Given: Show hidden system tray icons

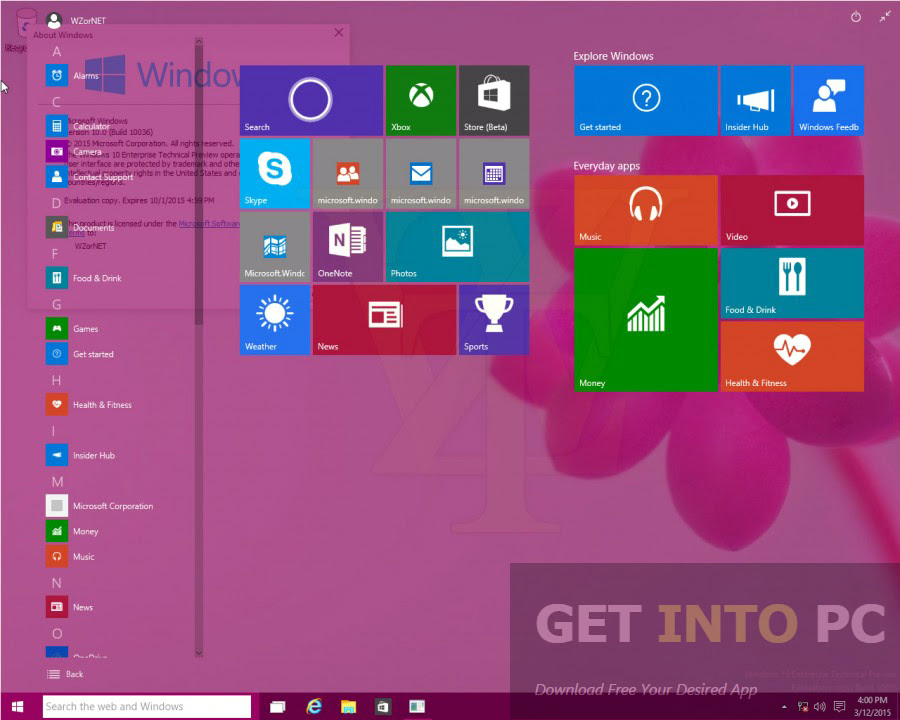Looking at the screenshot, I should [x=784, y=707].
